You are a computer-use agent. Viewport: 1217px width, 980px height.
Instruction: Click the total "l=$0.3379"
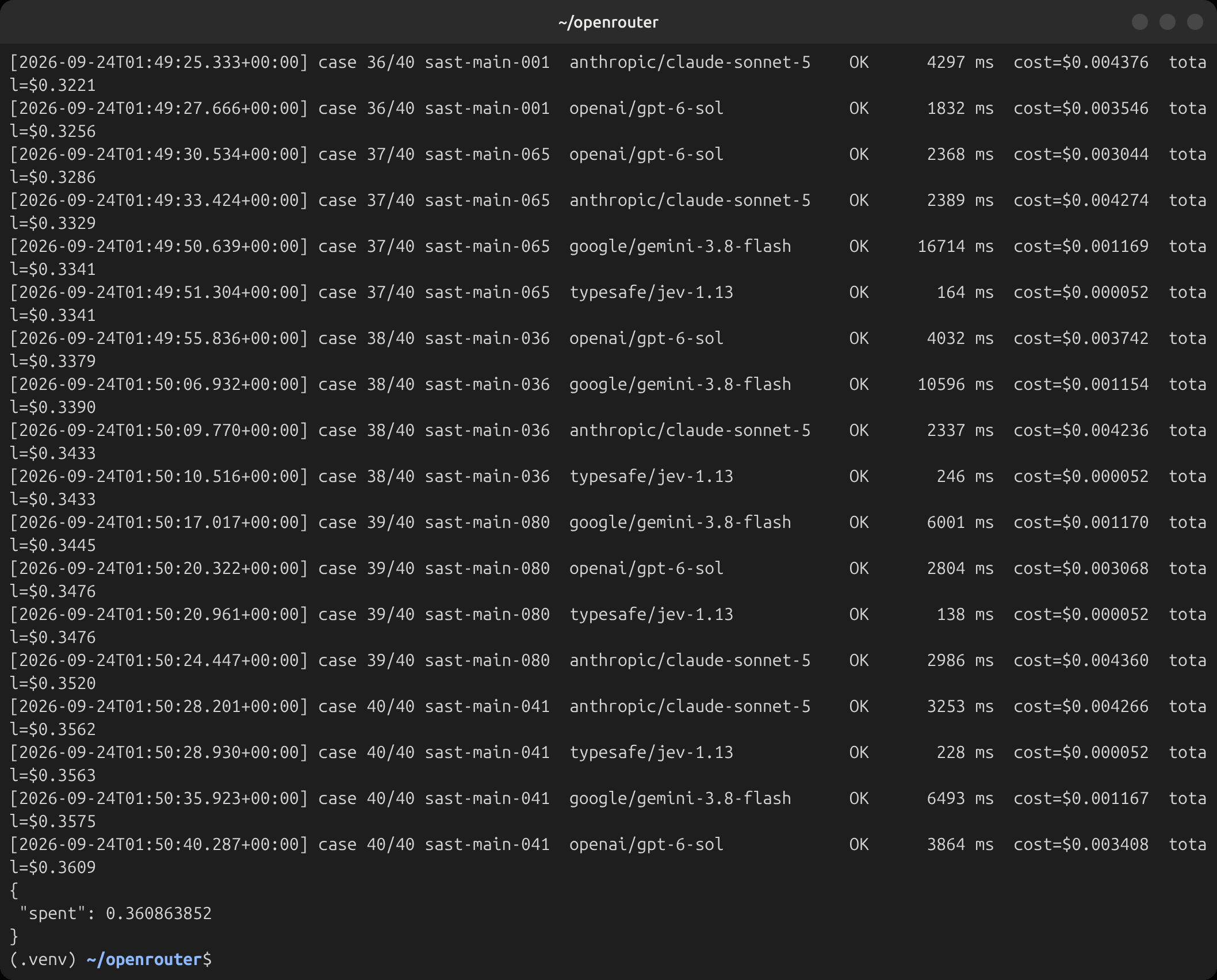[53, 361]
